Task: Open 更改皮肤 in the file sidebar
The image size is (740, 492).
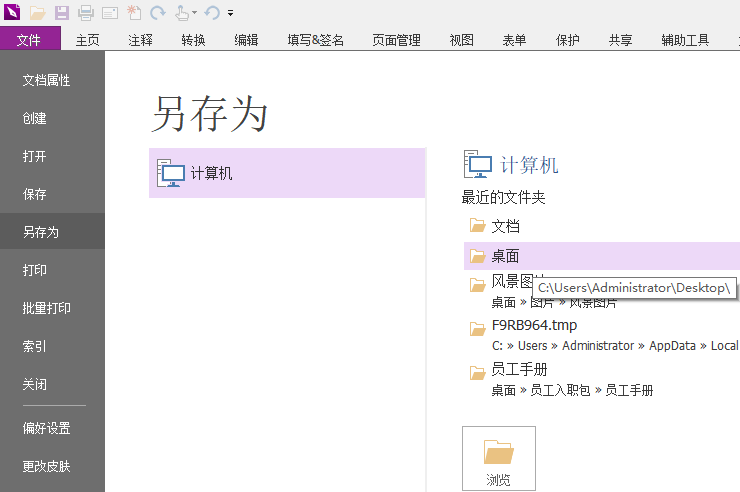Action: pyautogui.click(x=52, y=466)
